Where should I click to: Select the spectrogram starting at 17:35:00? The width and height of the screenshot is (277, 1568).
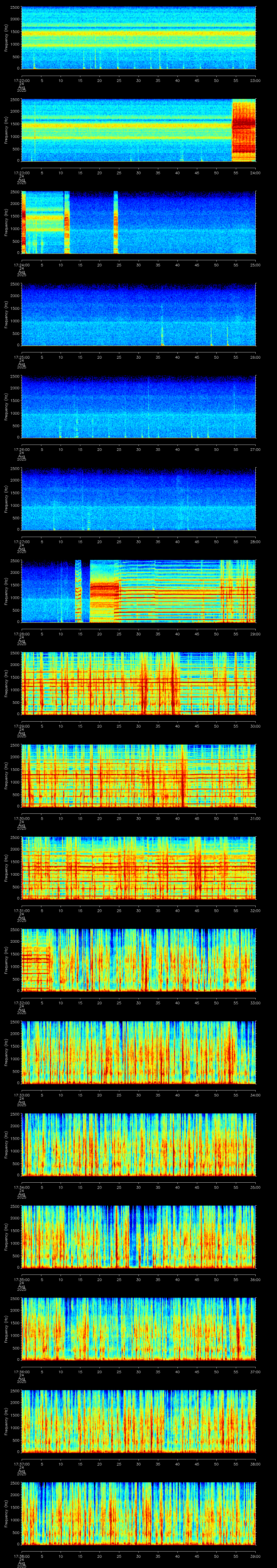pyautogui.click(x=138, y=1237)
